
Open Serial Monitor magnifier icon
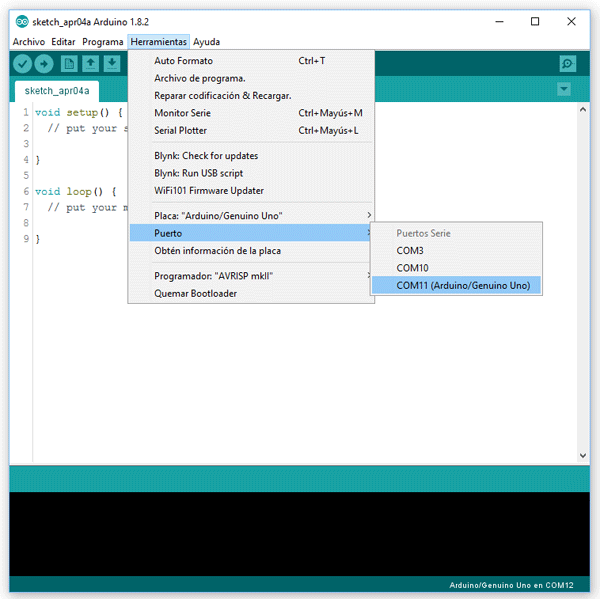pos(567,64)
